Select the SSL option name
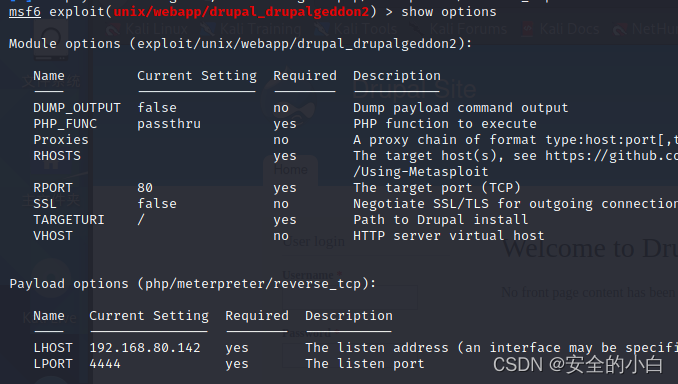The image size is (678, 384). [45, 204]
